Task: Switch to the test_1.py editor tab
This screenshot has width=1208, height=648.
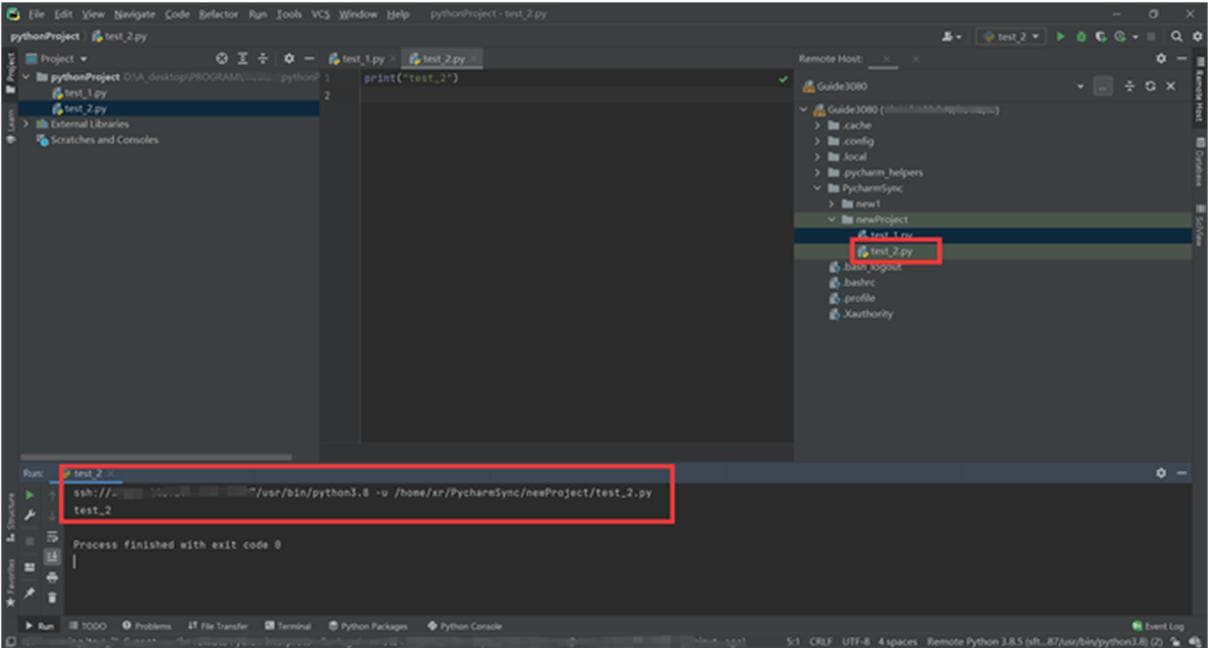Action: point(362,59)
